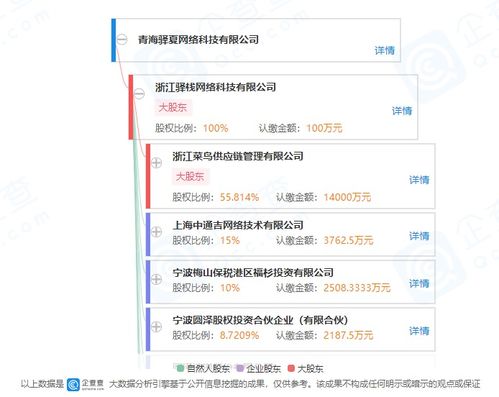Click the 100% equity ratio value

point(216,128)
